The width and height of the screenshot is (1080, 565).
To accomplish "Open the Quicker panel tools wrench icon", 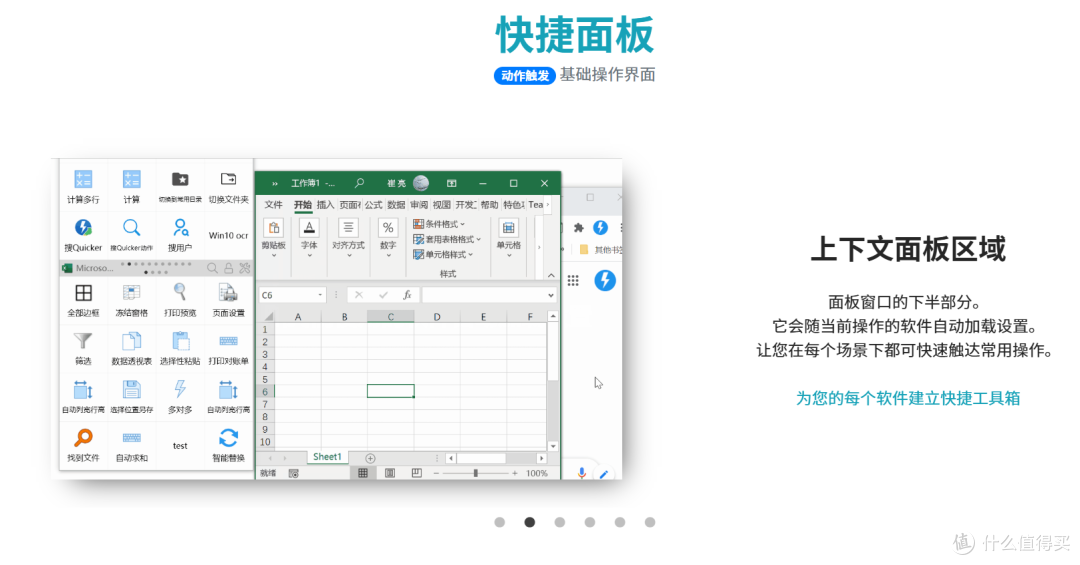I will coord(245,268).
